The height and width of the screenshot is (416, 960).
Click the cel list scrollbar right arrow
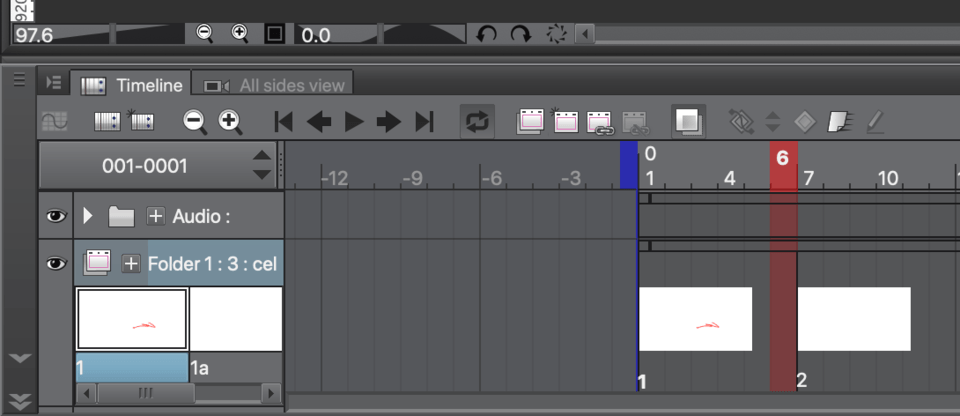(x=271, y=393)
